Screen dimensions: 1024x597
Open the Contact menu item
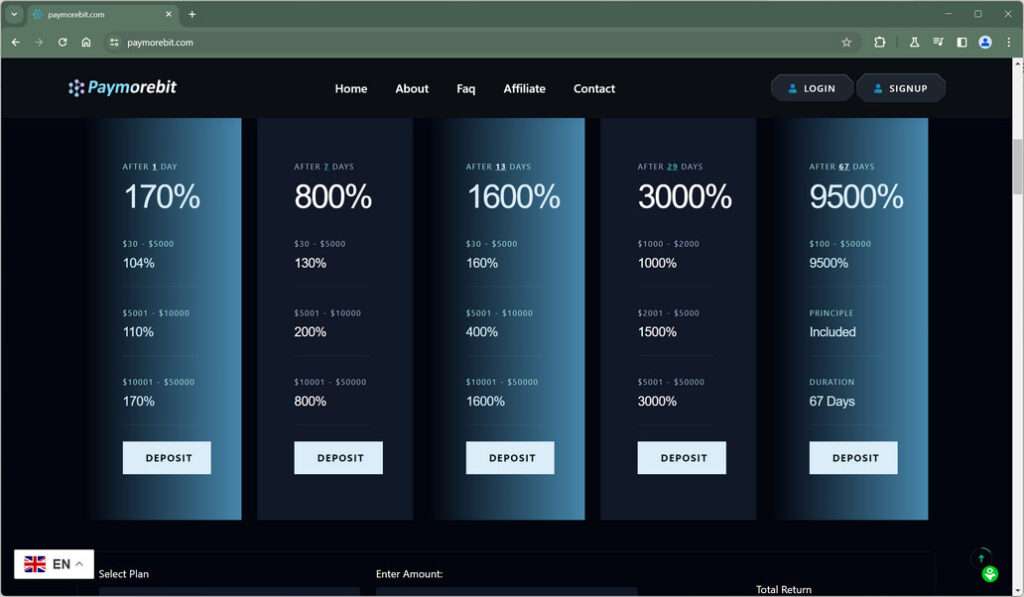pos(594,89)
